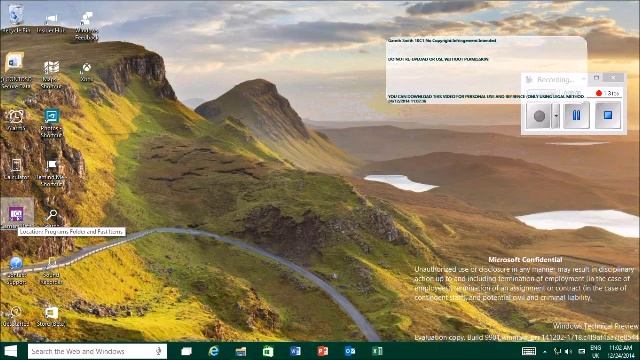
Task: Open the Windows Feedback desktop shortcut
Action: point(87,25)
